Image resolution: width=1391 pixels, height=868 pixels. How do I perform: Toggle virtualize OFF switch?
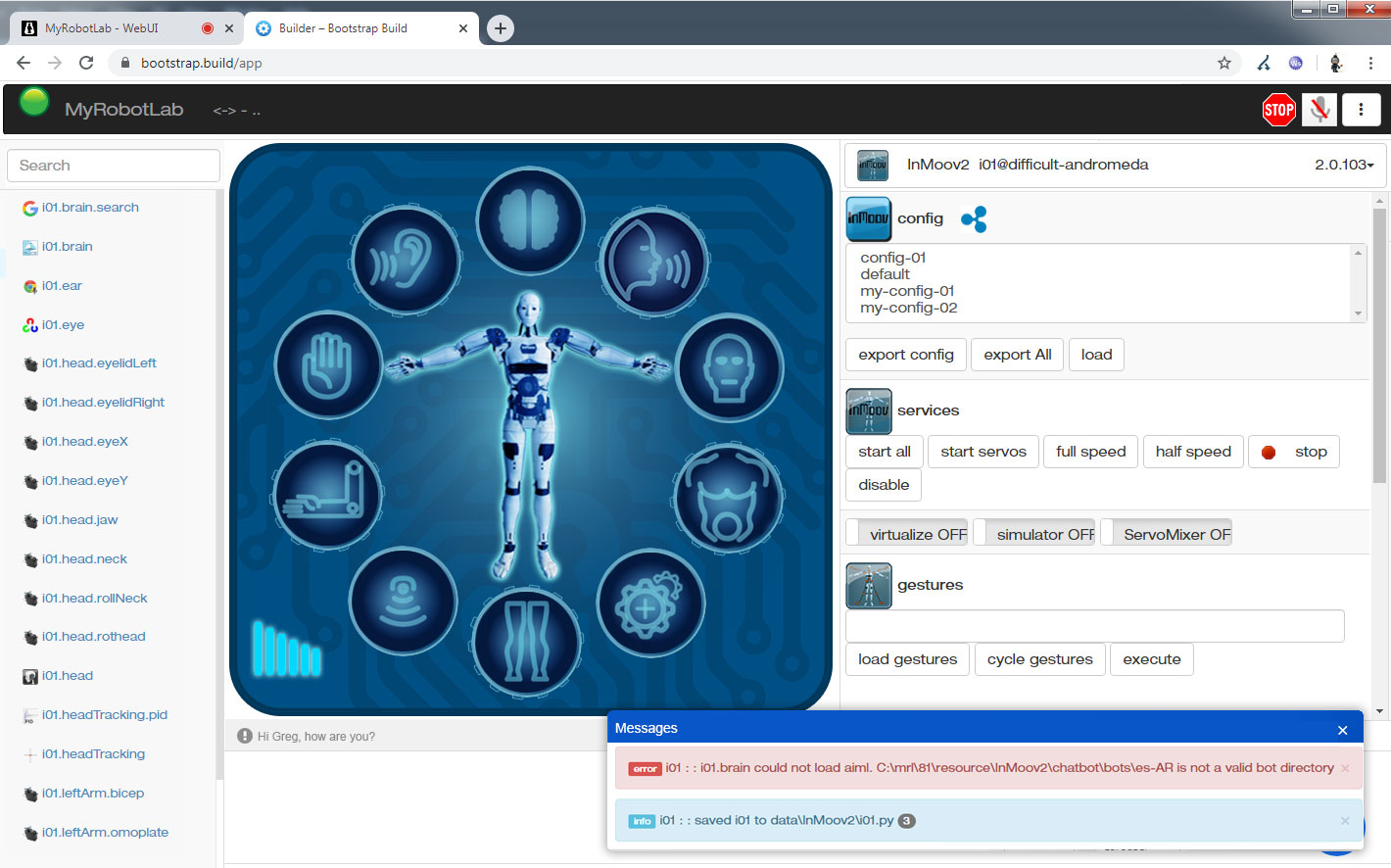point(907,534)
